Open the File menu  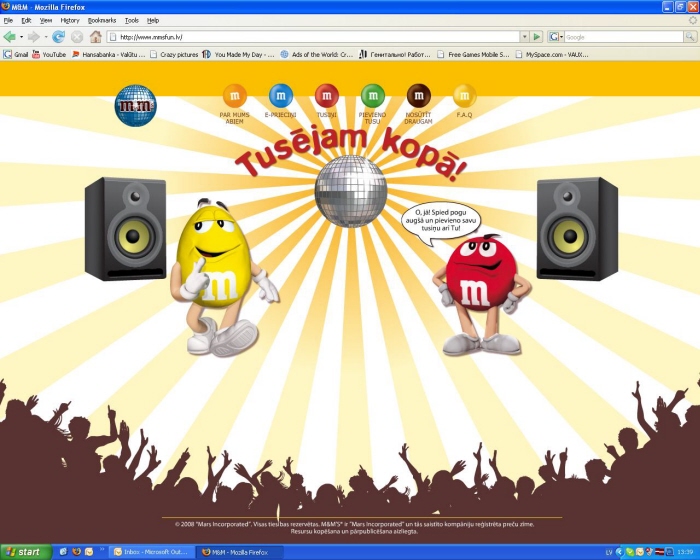pos(8,20)
